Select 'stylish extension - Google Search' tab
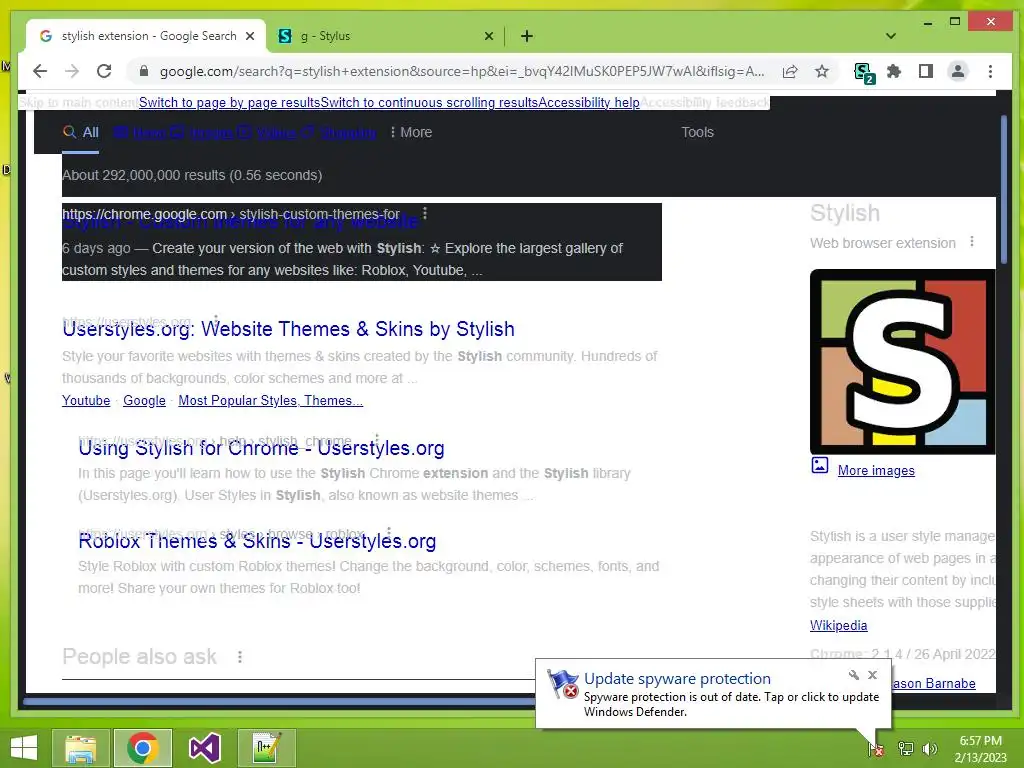The image size is (1024, 768). click(146, 36)
